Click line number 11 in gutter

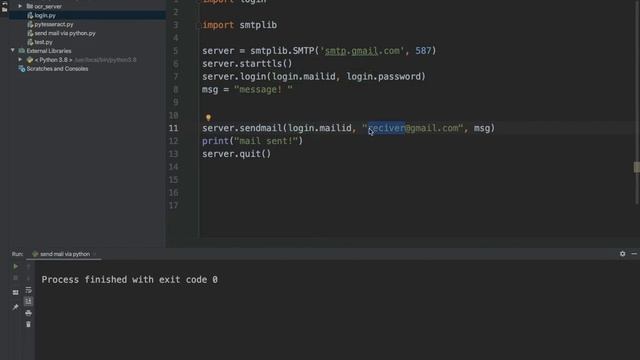pos(173,128)
